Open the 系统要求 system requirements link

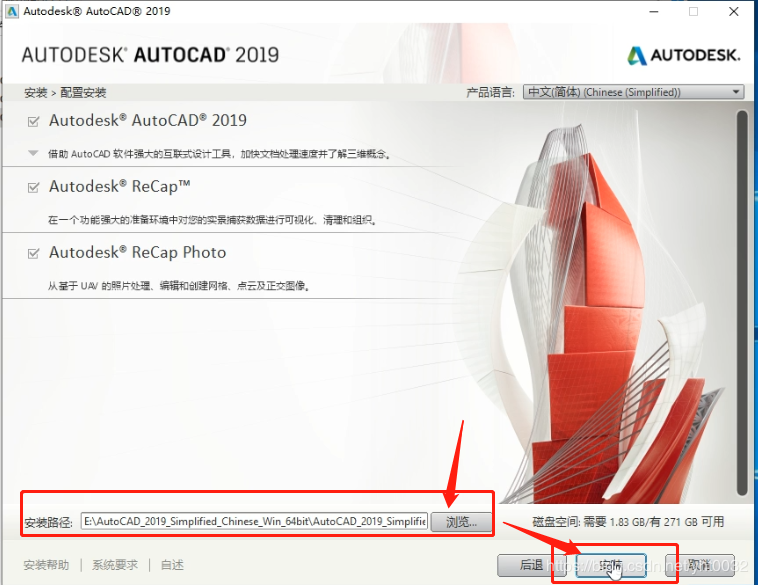[x=115, y=565]
